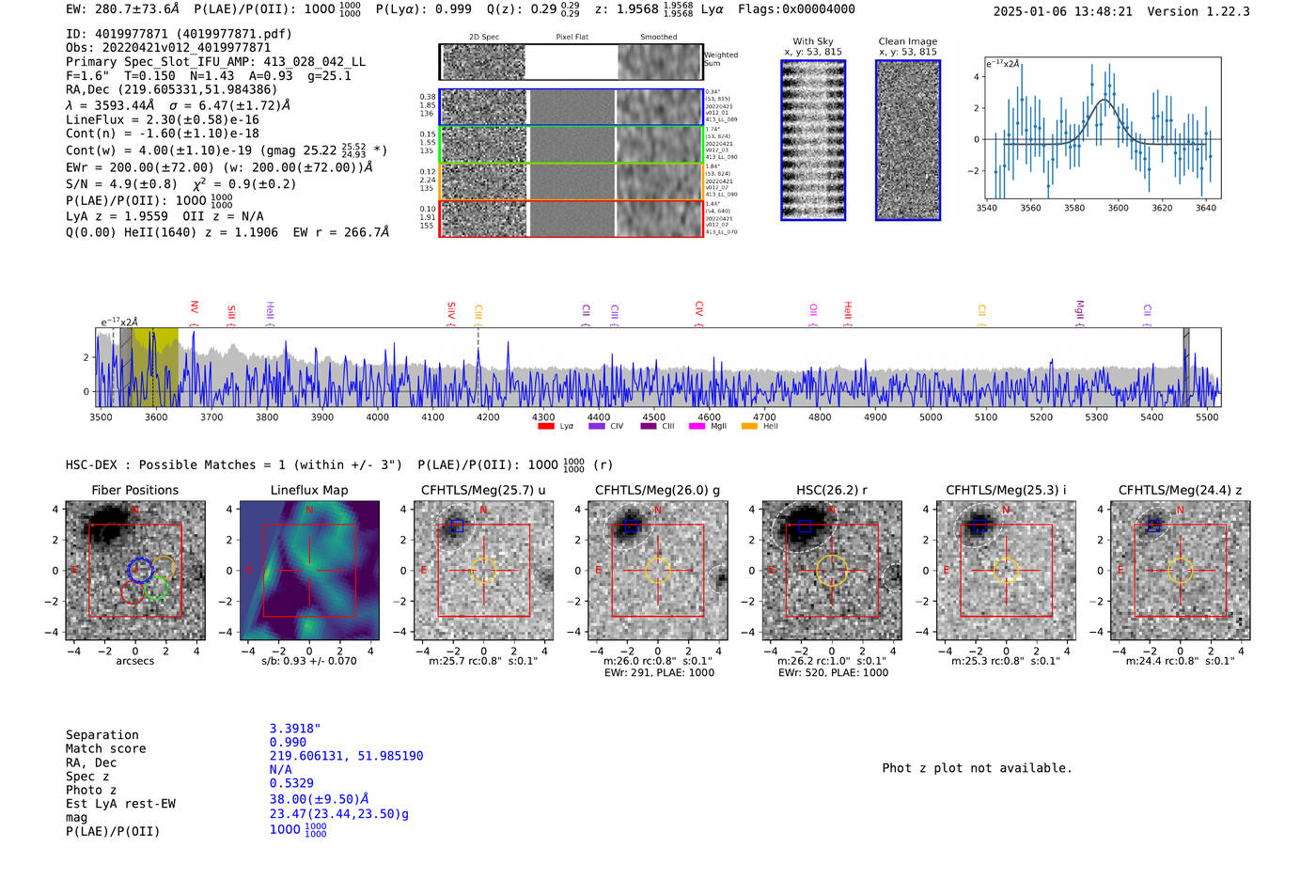Click the OII line marker label
The width and height of the screenshot is (1316, 896).
click(813, 311)
